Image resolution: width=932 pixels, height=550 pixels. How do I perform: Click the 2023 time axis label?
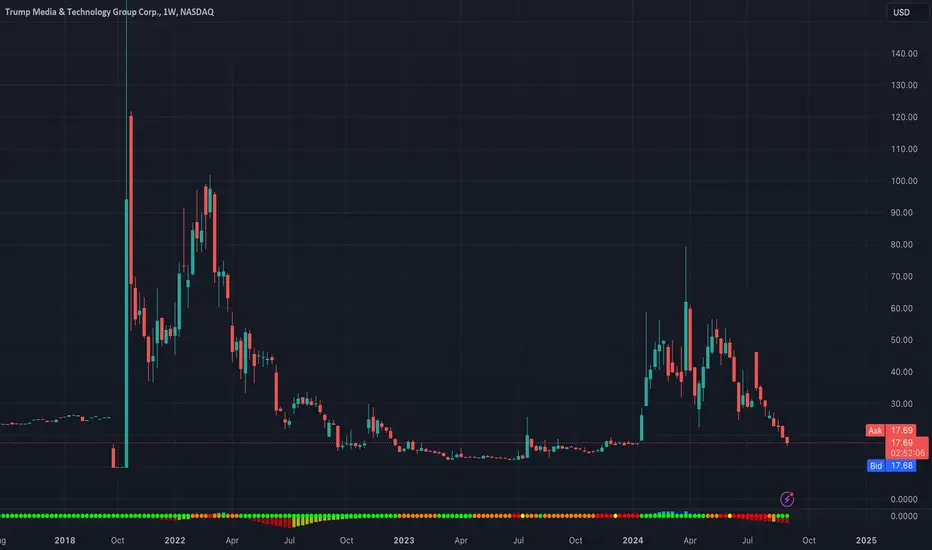tap(404, 540)
